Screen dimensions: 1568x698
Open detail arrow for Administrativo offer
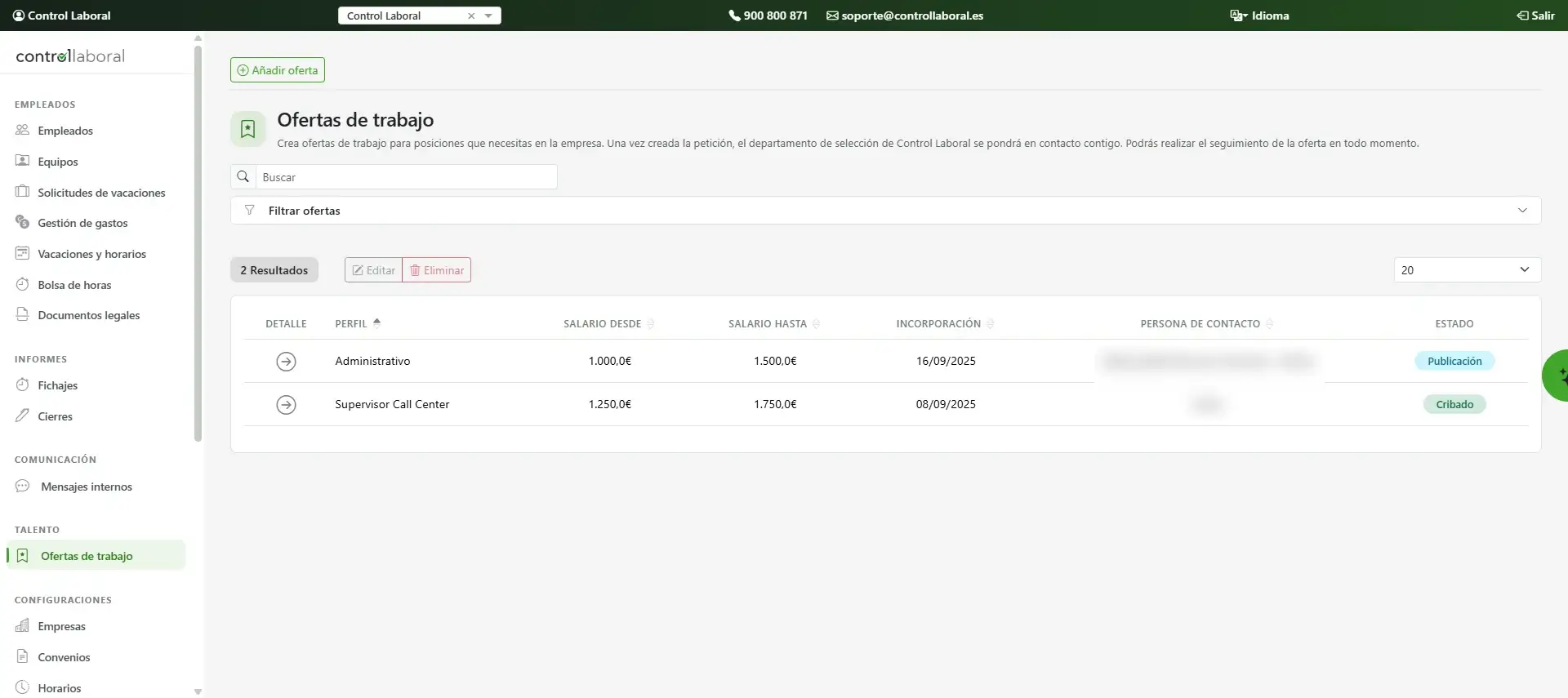point(286,361)
